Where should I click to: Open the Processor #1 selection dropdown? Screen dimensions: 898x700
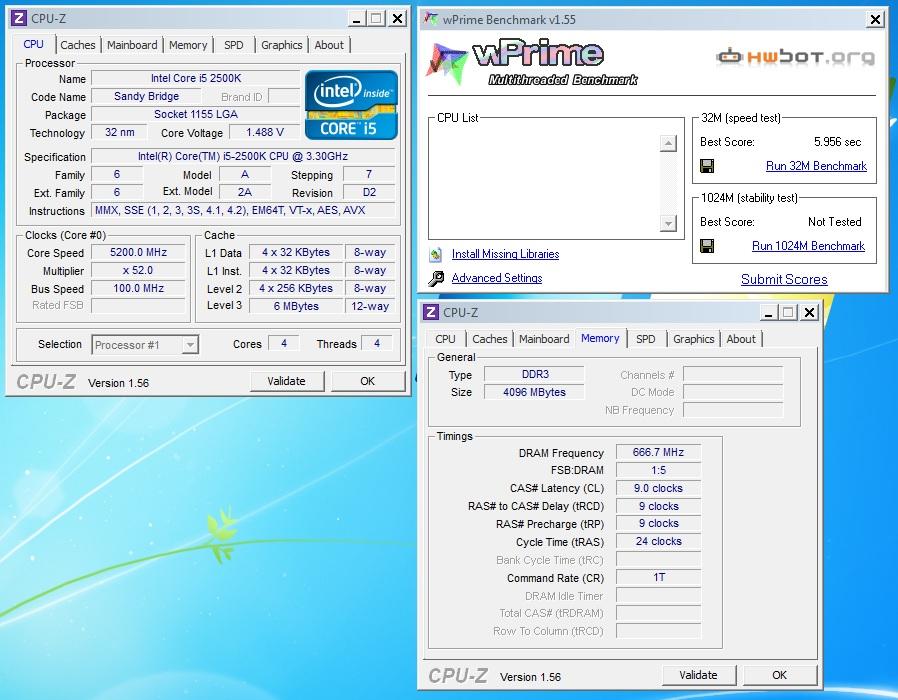point(190,345)
